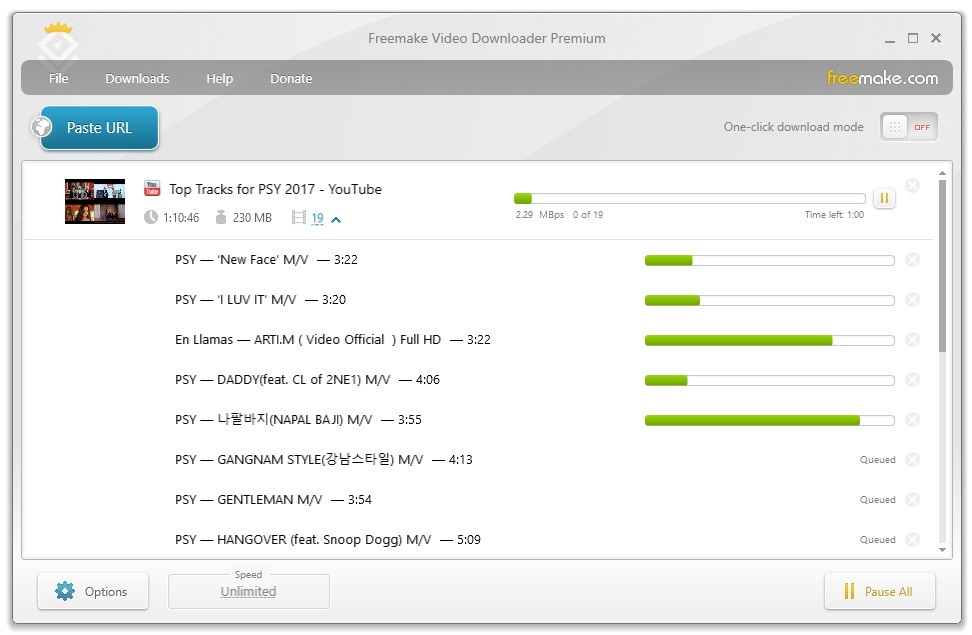Click the 2.29 MBps speed text

point(539,215)
